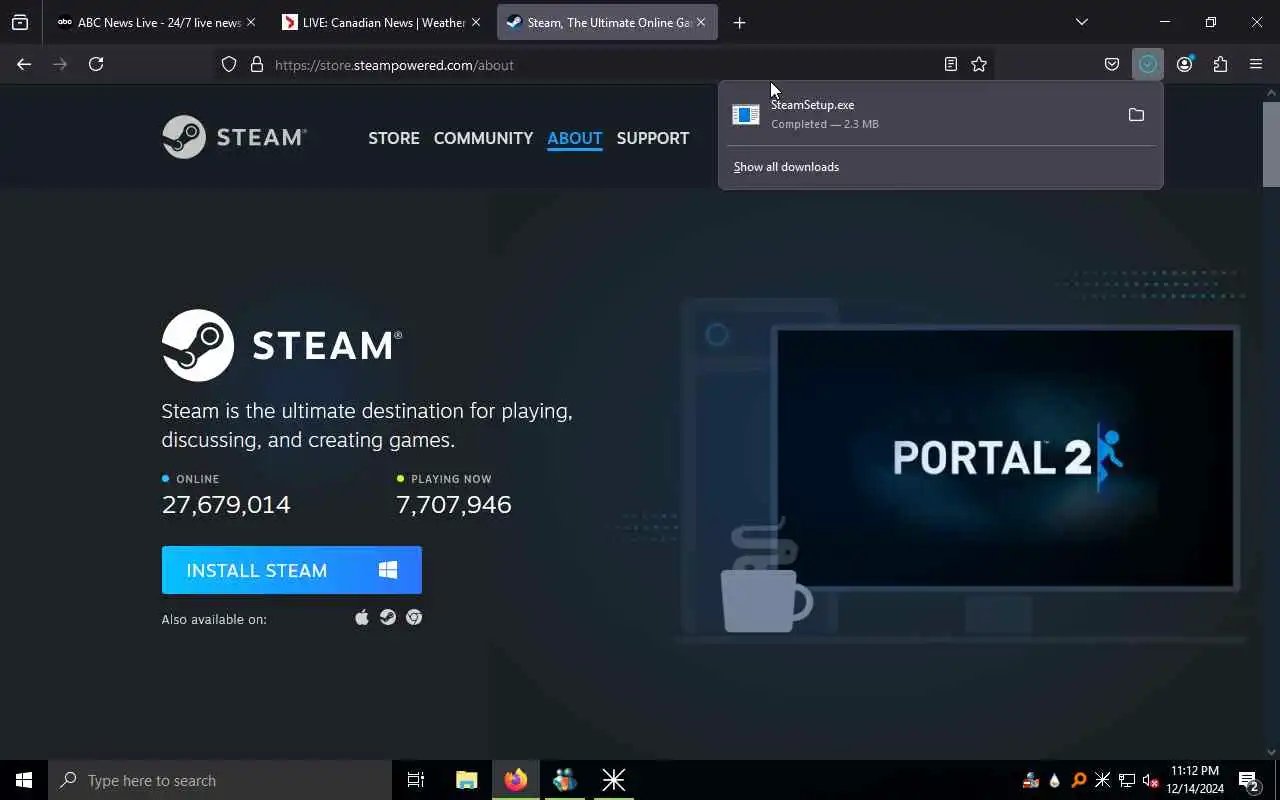Open File Explorer from taskbar
This screenshot has height=800, width=1280.
(x=467, y=780)
